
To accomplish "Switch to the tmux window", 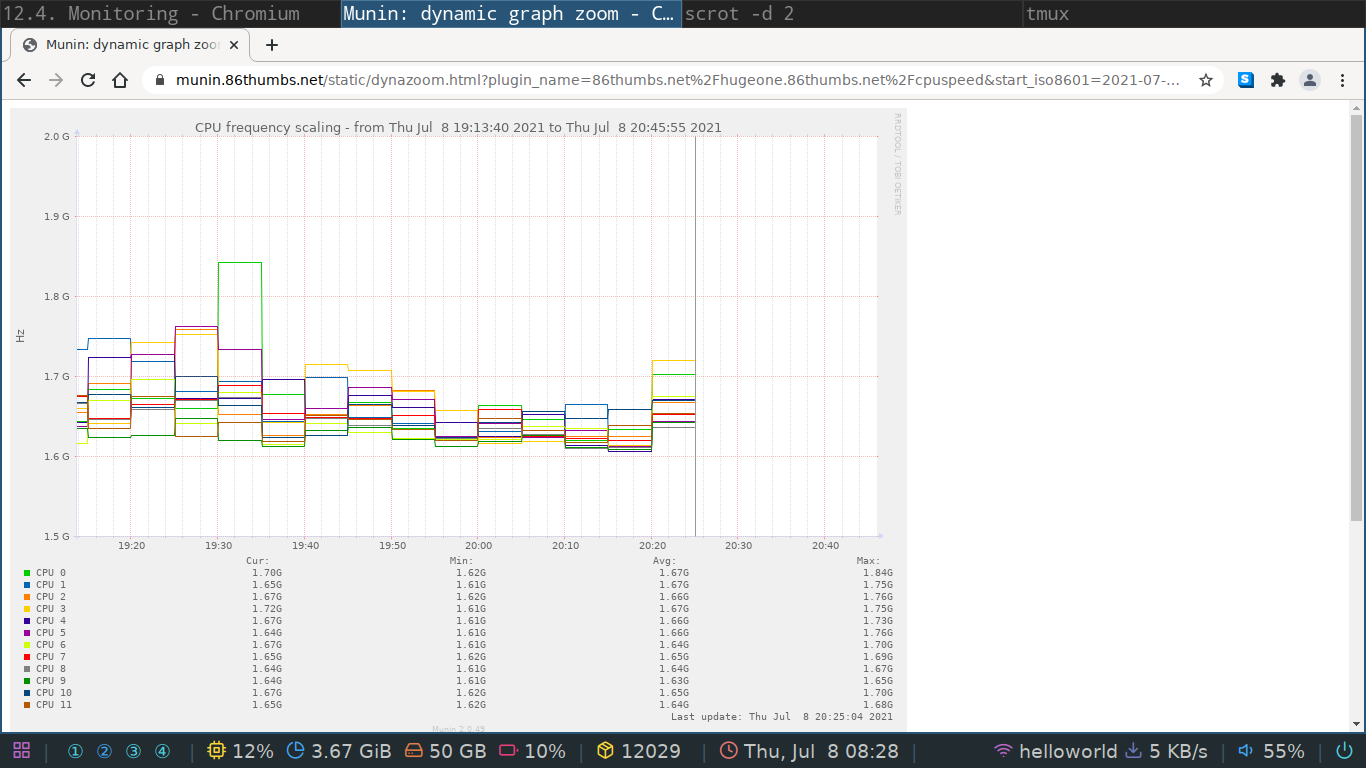I will pyautogui.click(x=1195, y=14).
